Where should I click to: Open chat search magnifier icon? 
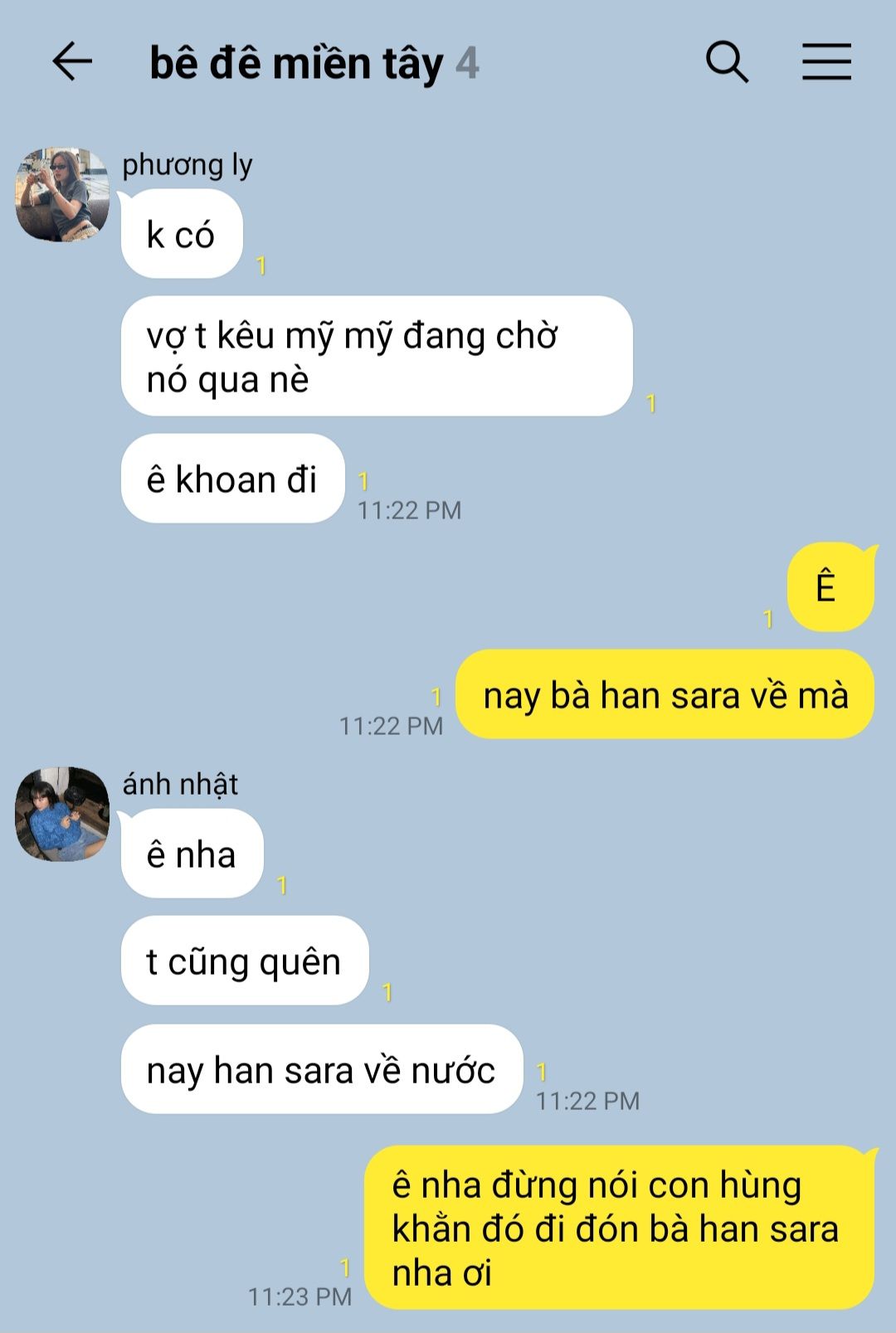727,62
